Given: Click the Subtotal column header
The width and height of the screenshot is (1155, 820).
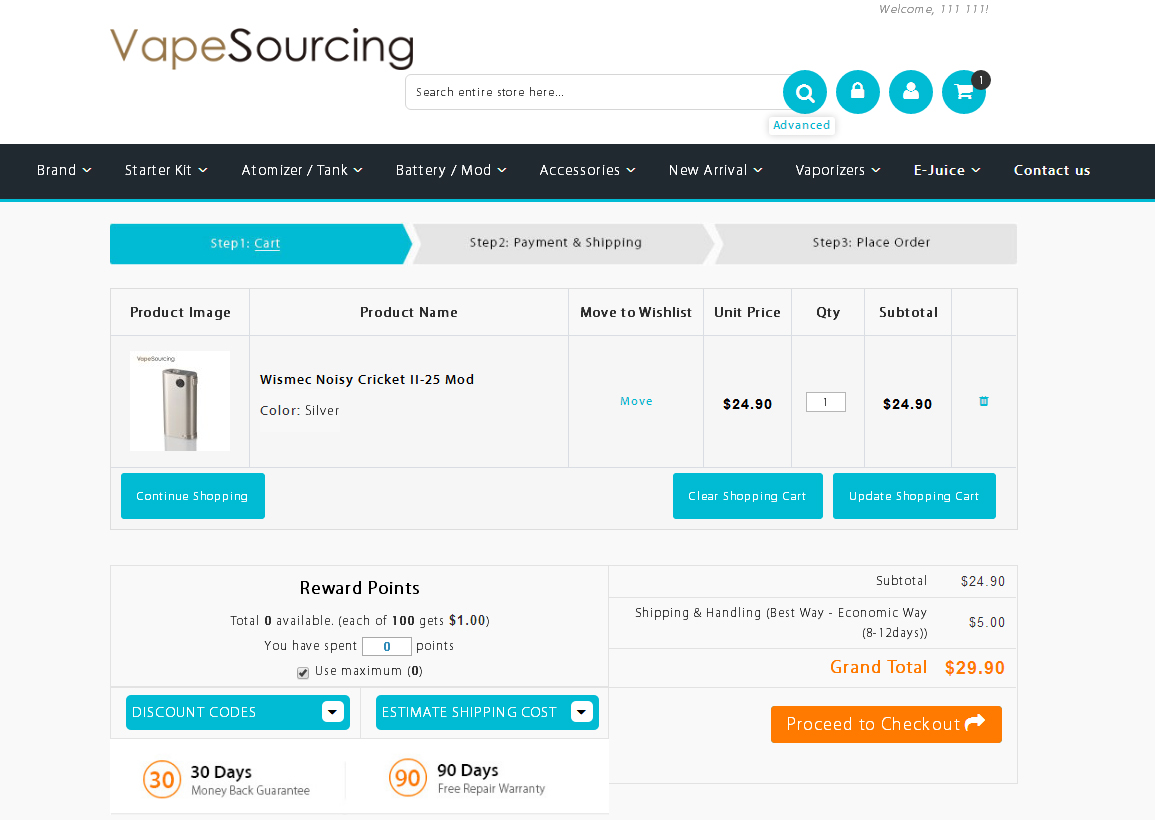Looking at the screenshot, I should [908, 312].
